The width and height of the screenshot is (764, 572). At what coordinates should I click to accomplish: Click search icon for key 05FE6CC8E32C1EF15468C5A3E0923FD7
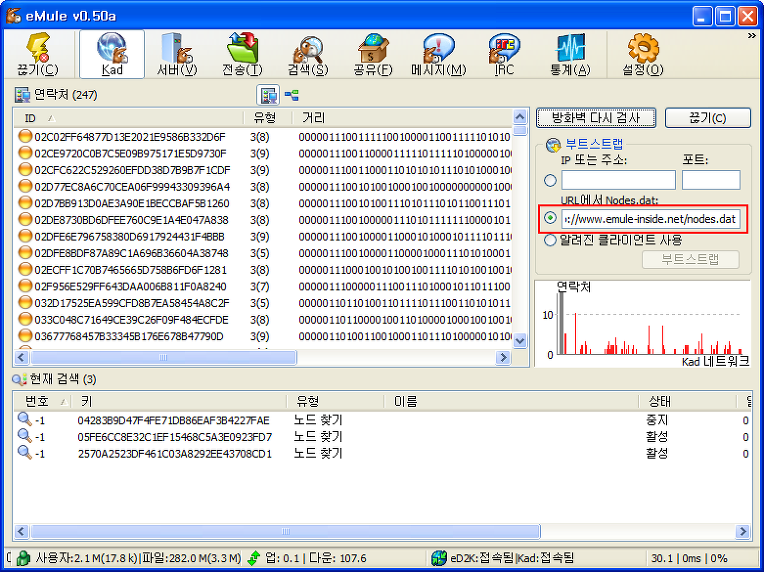pyautogui.click(x=24, y=436)
